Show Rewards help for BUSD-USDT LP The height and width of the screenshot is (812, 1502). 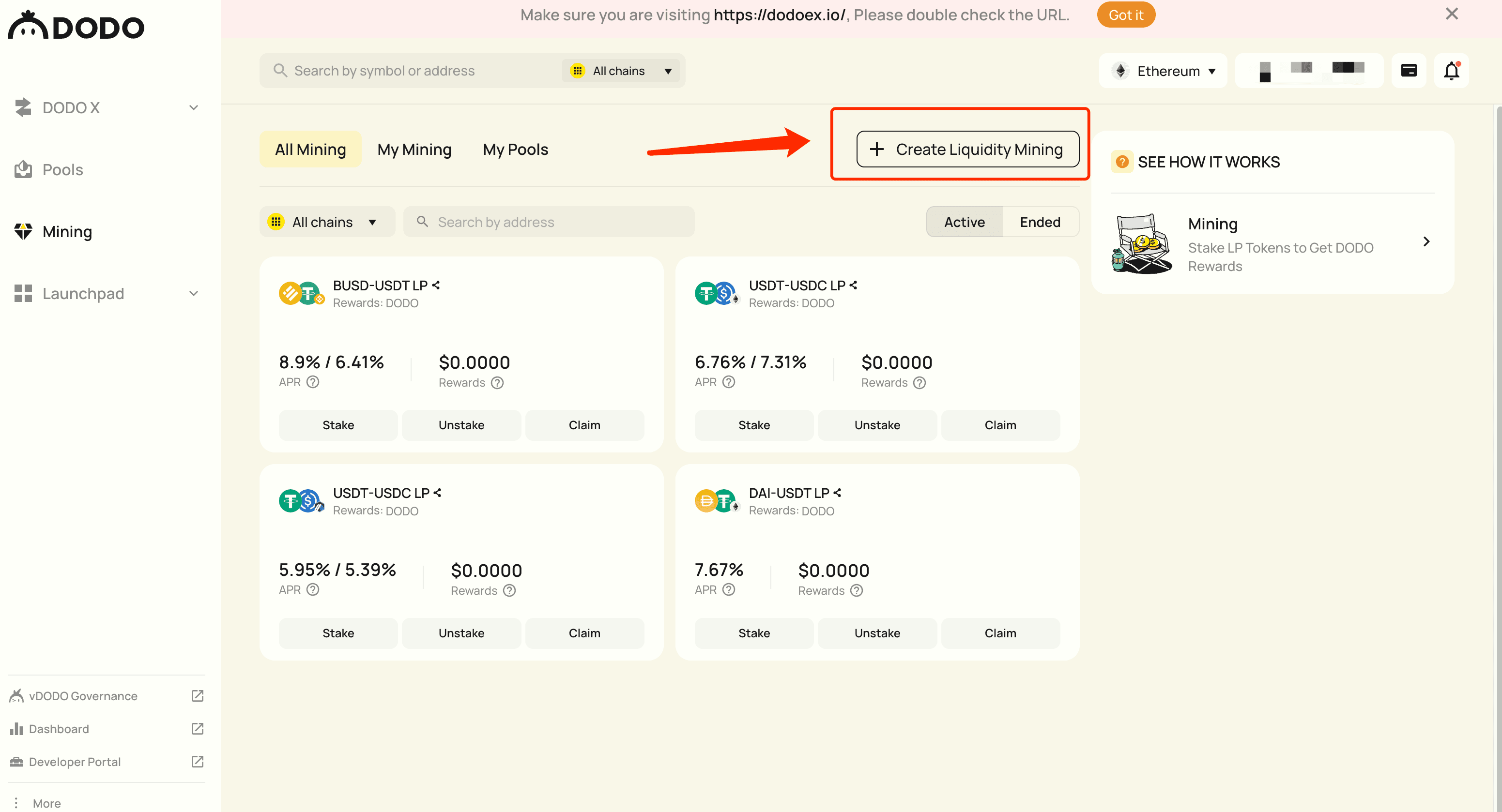coord(497,382)
